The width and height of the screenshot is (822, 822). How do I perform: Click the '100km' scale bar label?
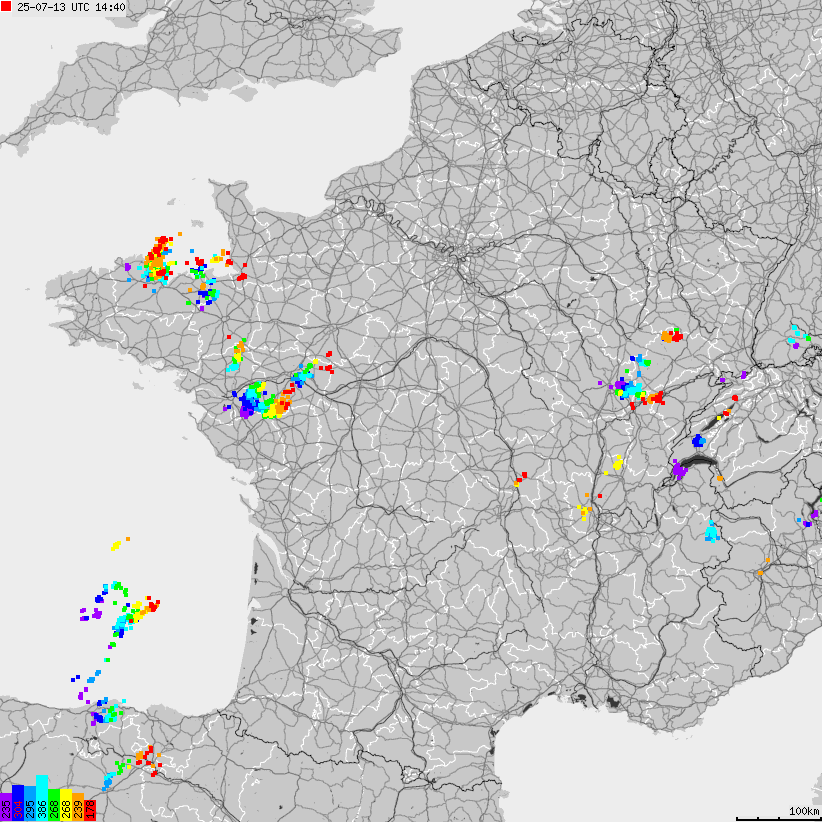[x=804, y=812]
